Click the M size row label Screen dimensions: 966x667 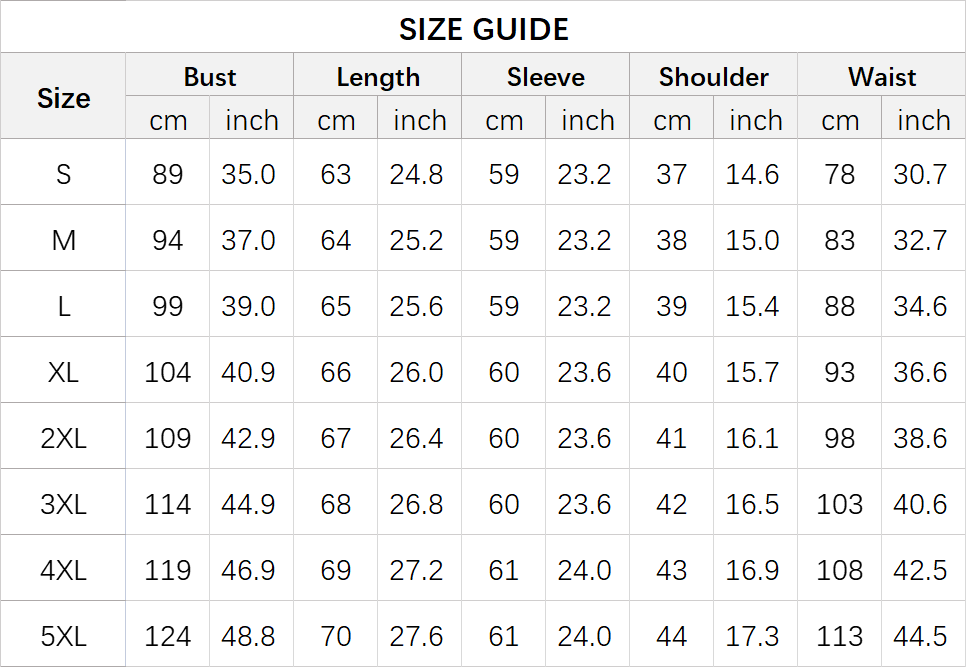pyautogui.click(x=63, y=240)
